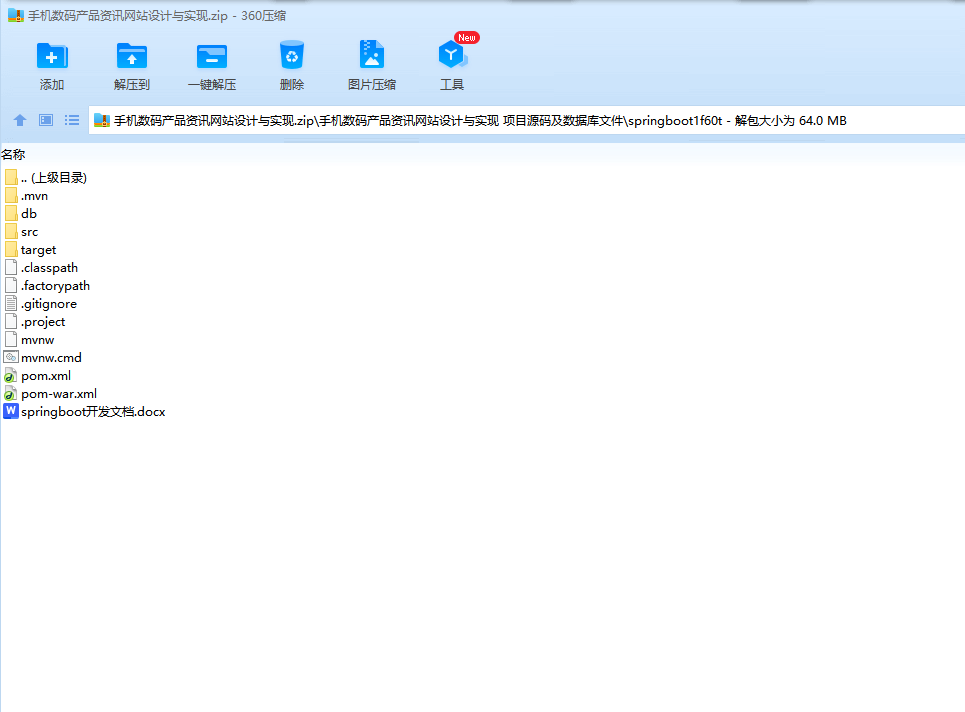Click the Word icon of springboot开发文档.docx

10,411
